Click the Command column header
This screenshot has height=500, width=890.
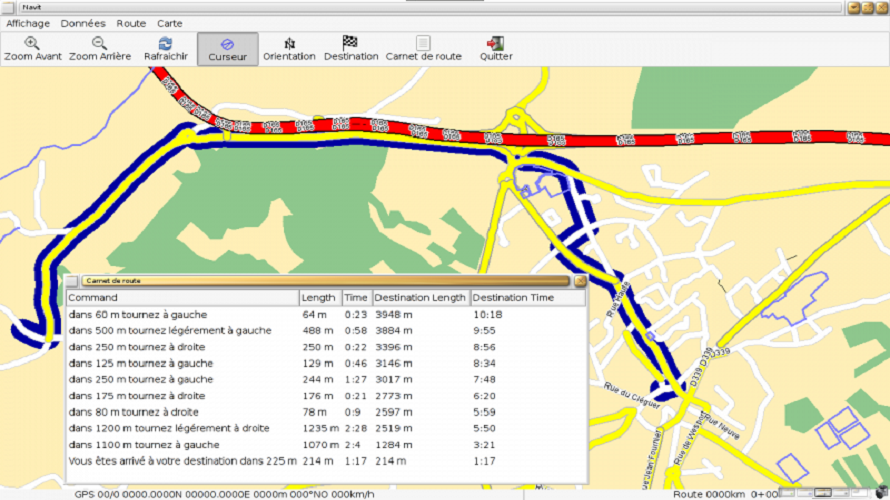182,298
